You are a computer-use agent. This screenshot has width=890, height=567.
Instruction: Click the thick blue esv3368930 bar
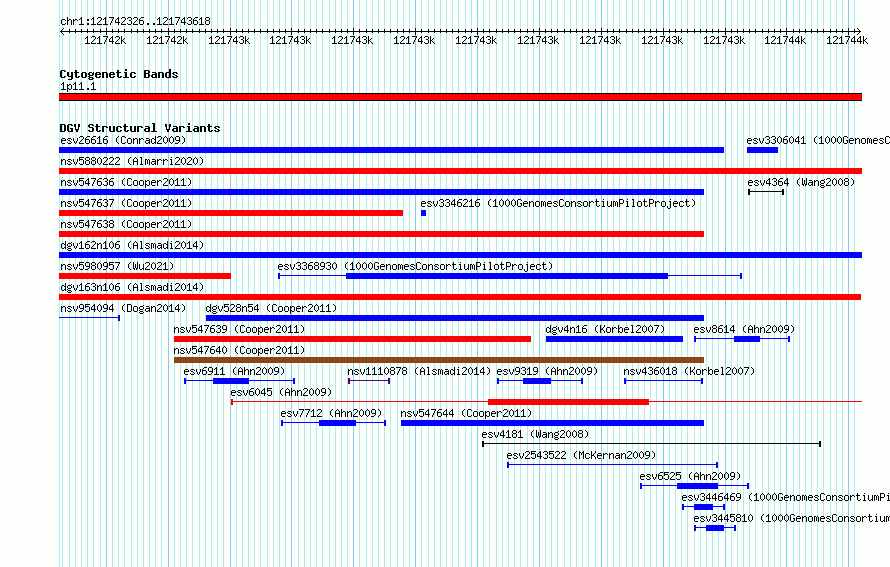coord(507,276)
